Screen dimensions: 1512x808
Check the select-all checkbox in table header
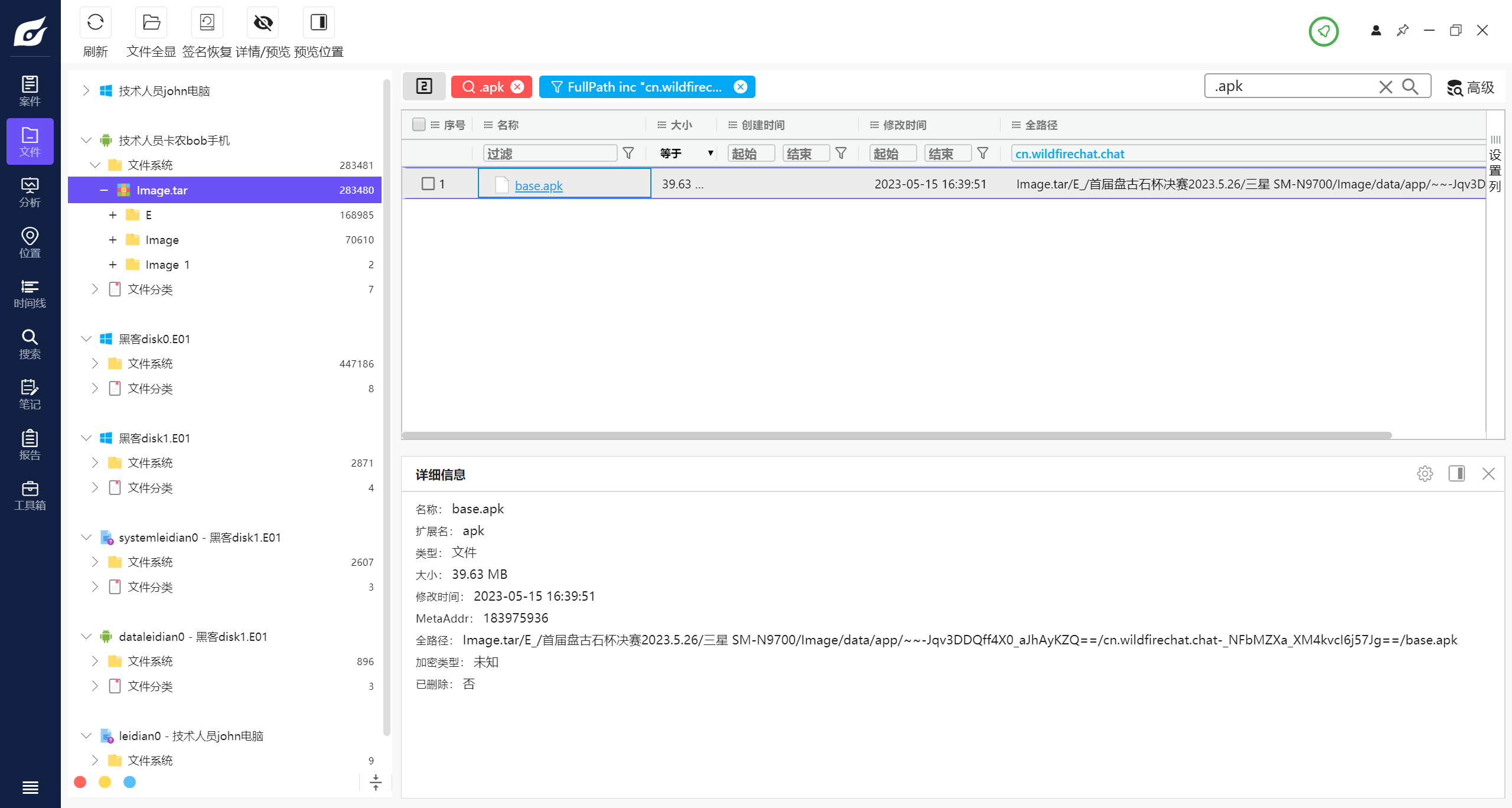pyautogui.click(x=419, y=125)
